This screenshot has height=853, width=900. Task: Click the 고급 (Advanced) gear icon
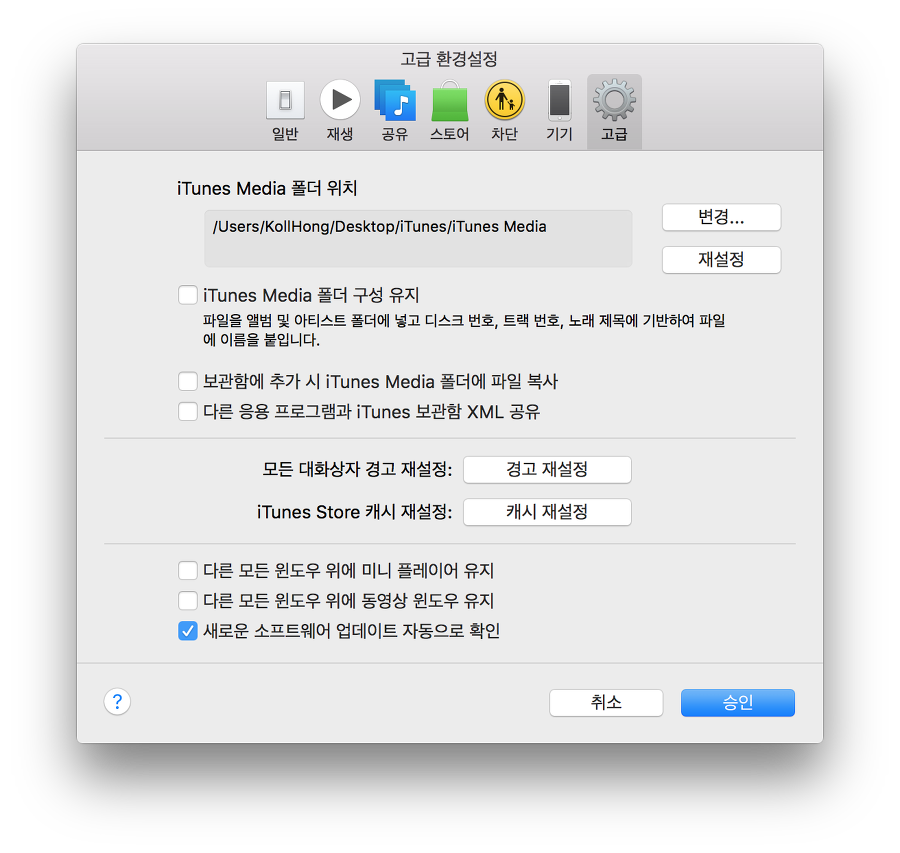[x=614, y=101]
